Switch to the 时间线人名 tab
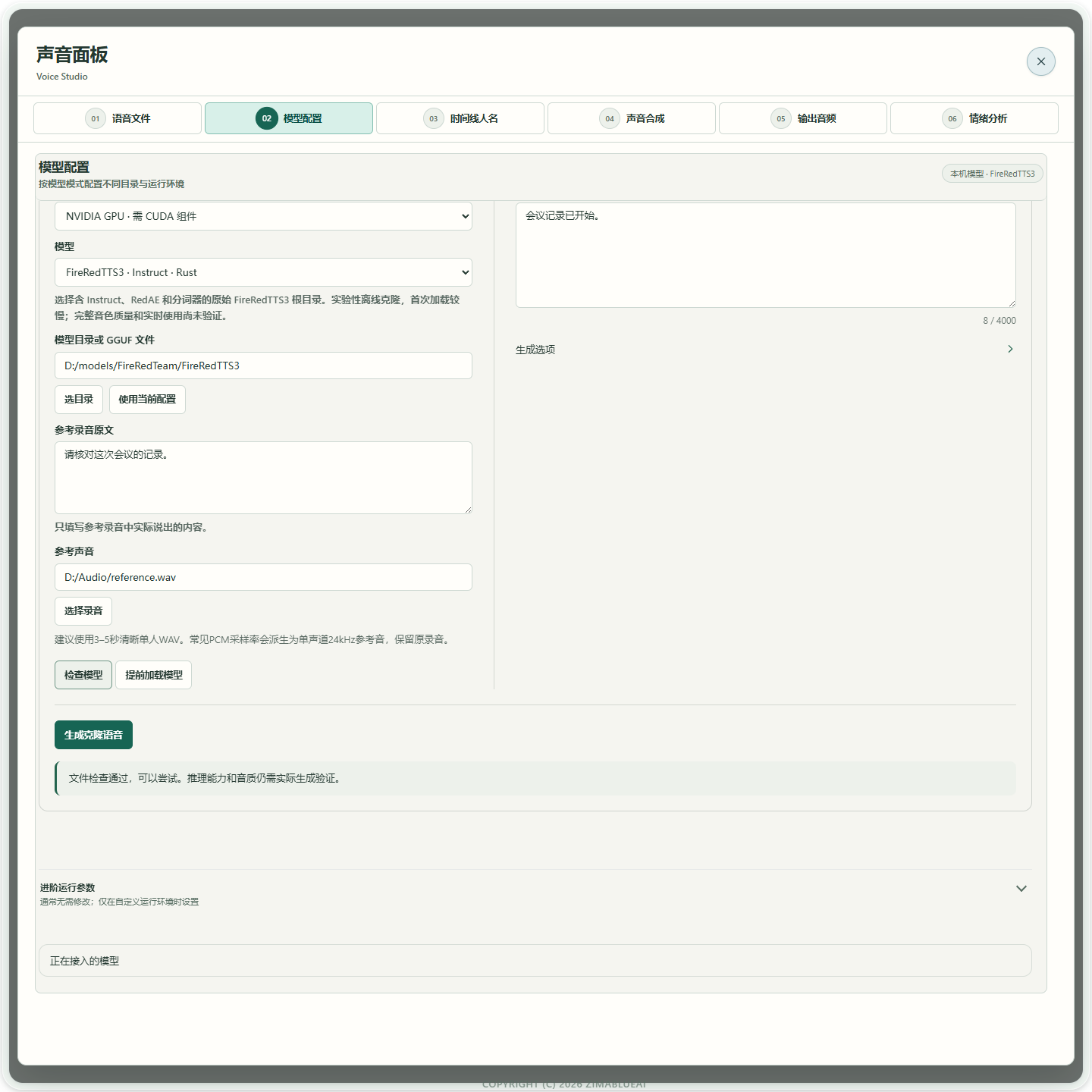Screen dimensions: 1092x1092 460,118
